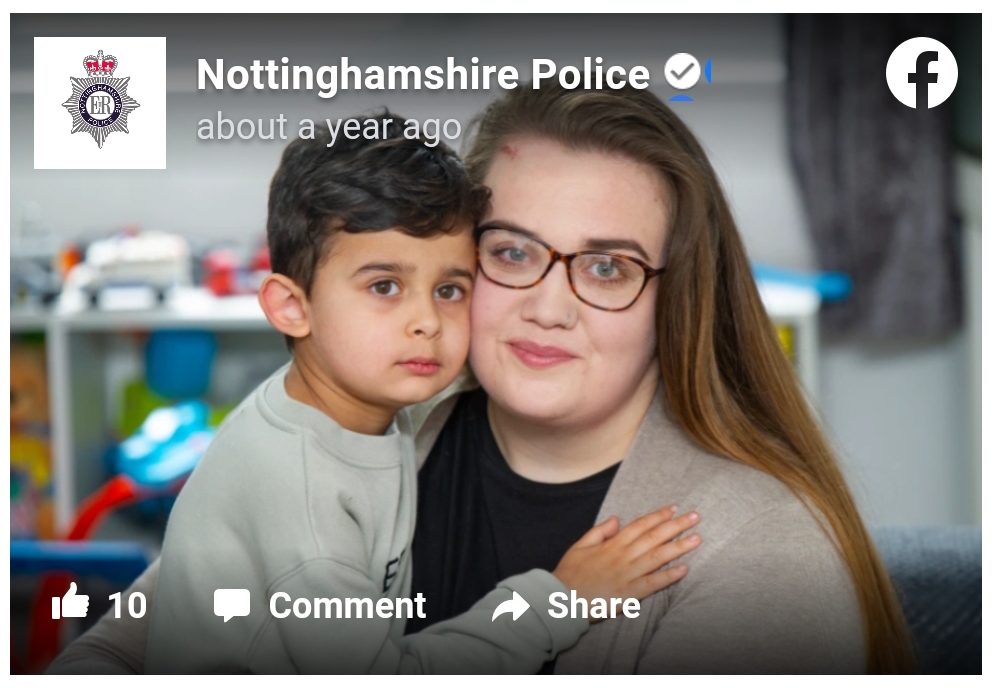Click the comment speech bubble icon

(232, 605)
